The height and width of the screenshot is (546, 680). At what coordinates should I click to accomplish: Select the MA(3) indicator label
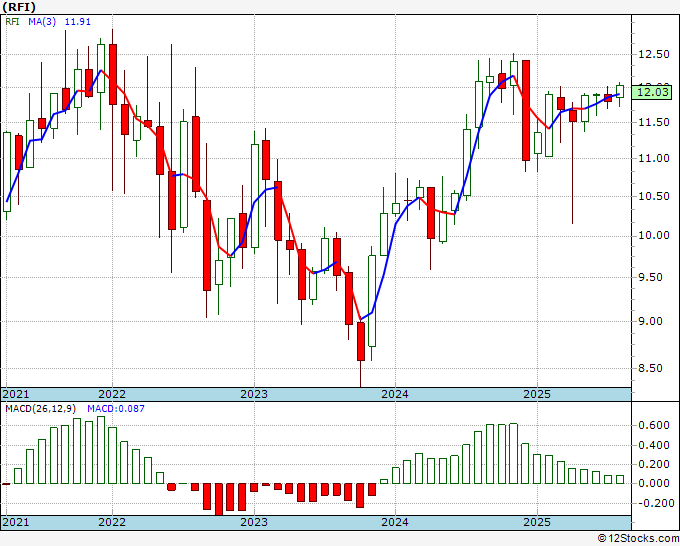tap(42, 22)
